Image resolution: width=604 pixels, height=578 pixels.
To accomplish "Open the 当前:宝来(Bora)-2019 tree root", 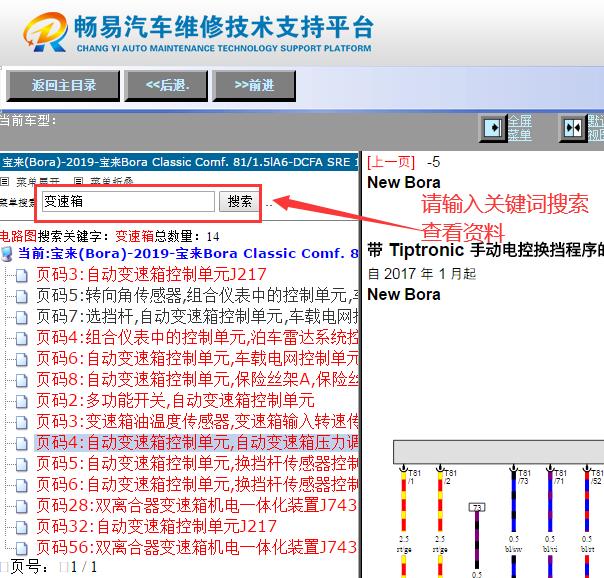I will (188, 254).
